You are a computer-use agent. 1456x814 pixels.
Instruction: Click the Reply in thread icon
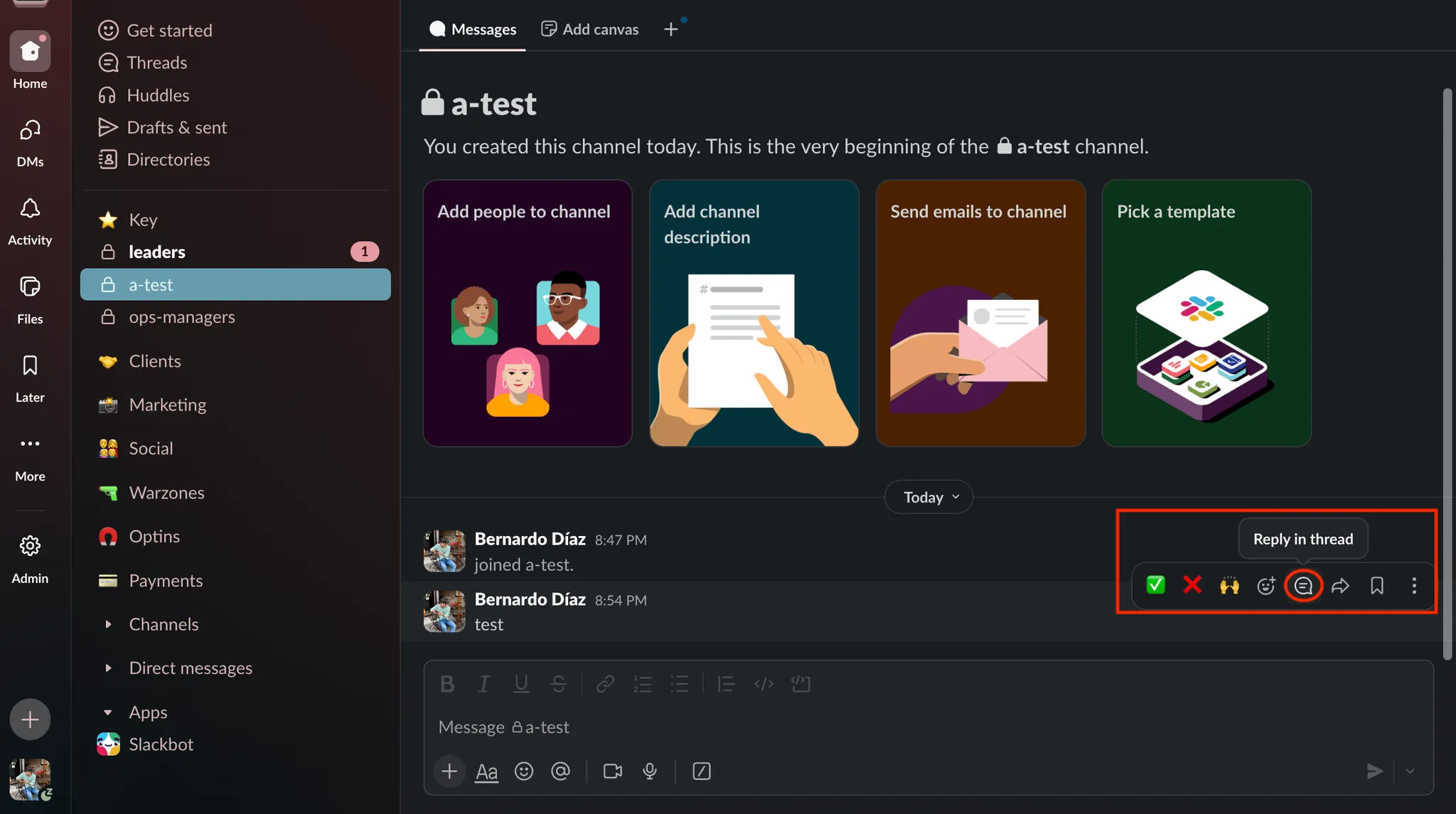[1303, 586]
